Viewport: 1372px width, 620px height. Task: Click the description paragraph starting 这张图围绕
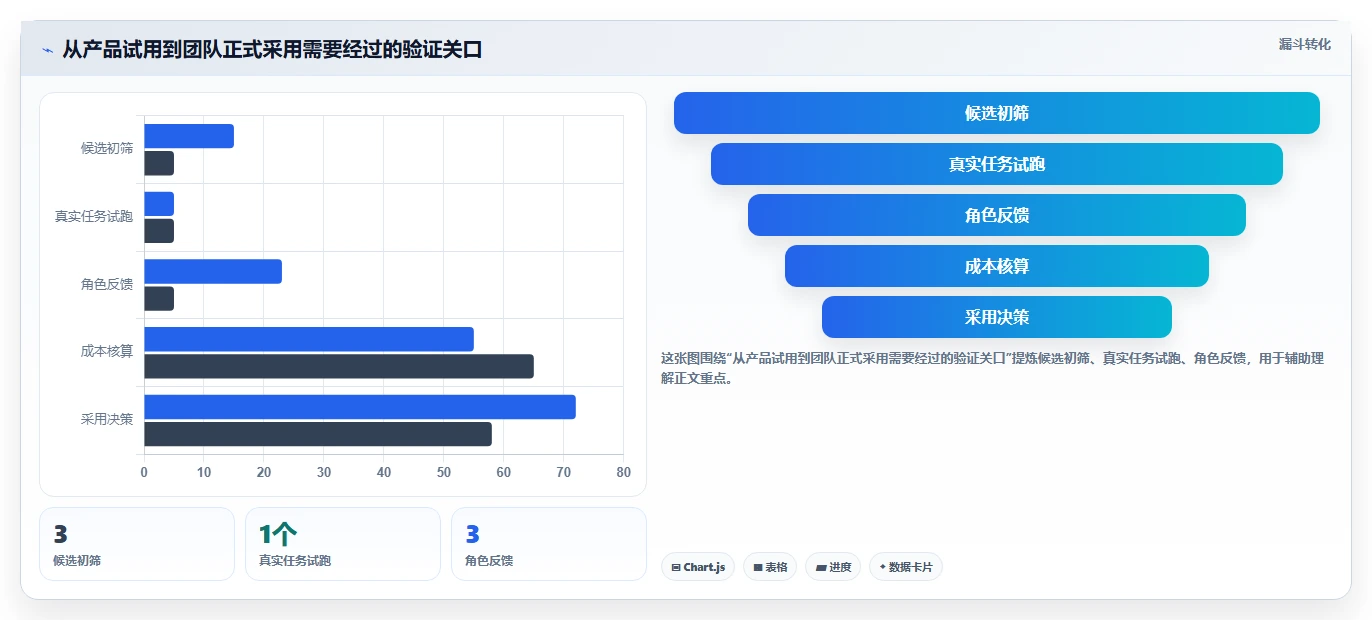click(992, 368)
